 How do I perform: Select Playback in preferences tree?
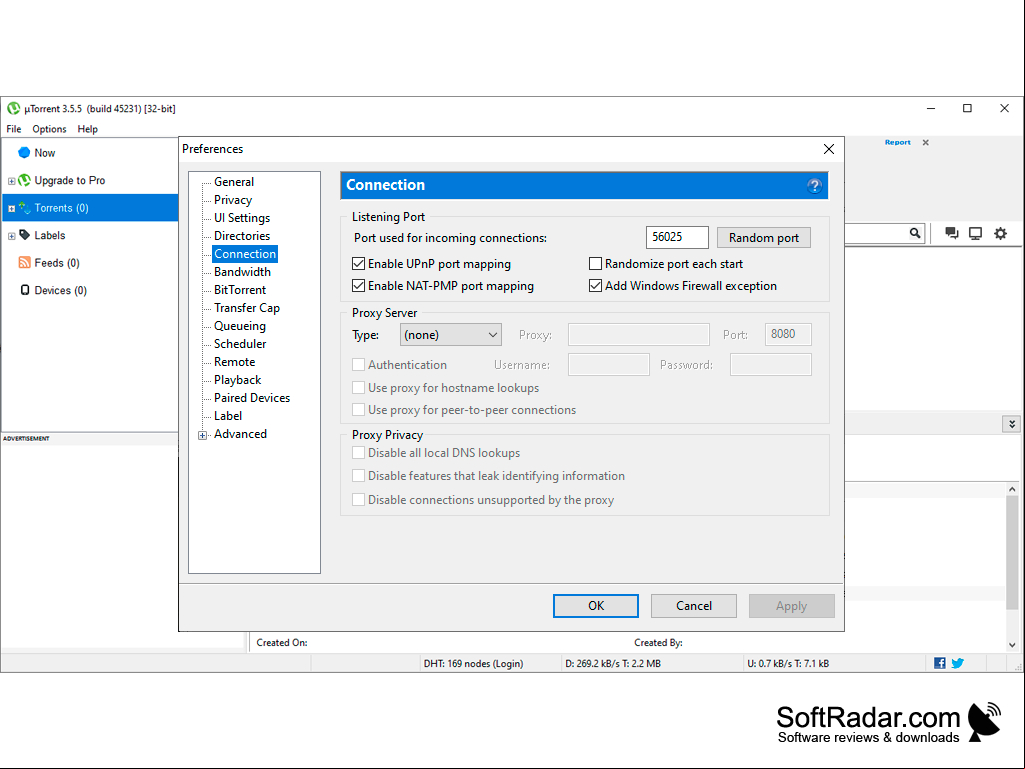(237, 379)
